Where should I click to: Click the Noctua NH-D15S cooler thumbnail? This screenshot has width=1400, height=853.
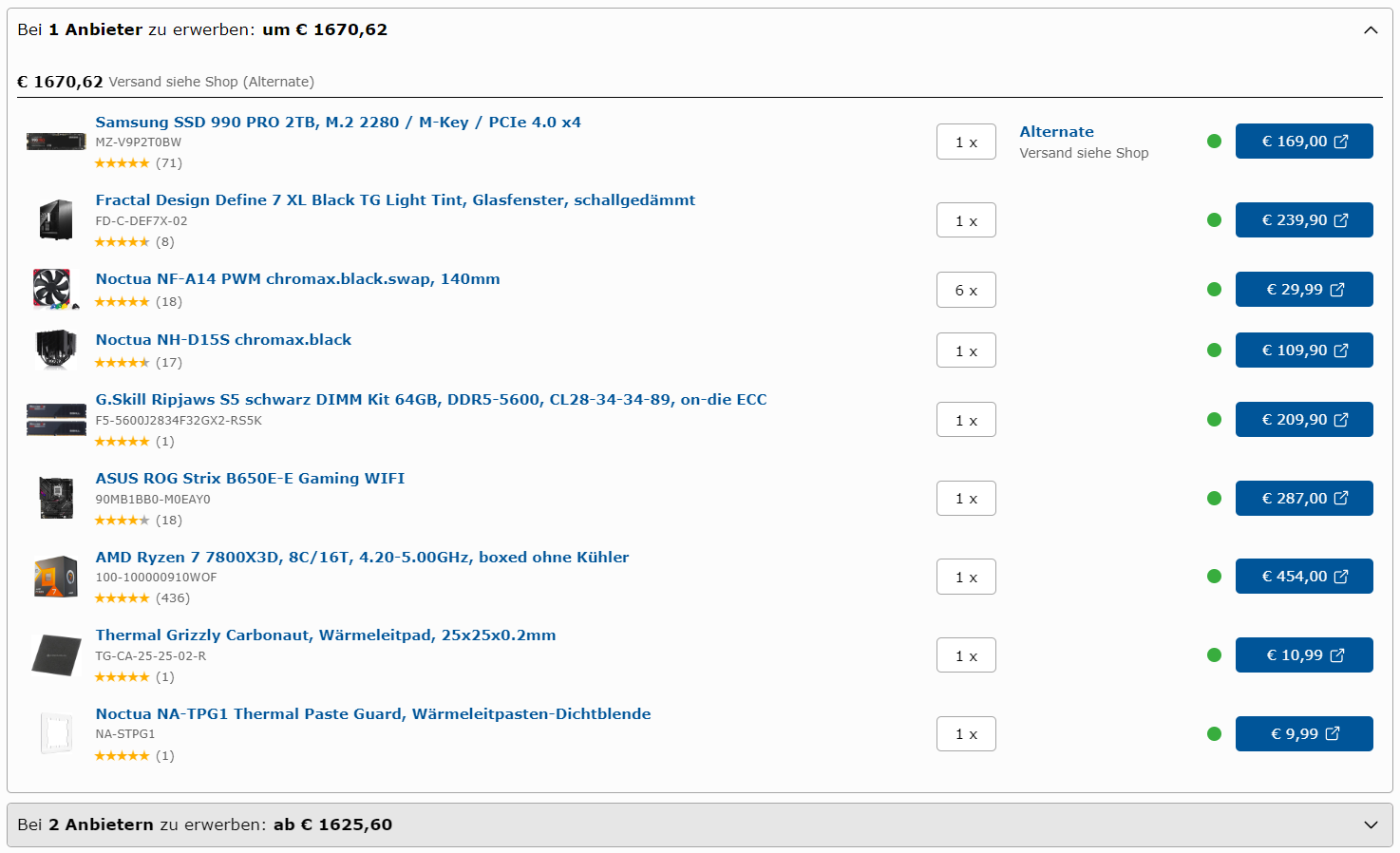coord(56,350)
